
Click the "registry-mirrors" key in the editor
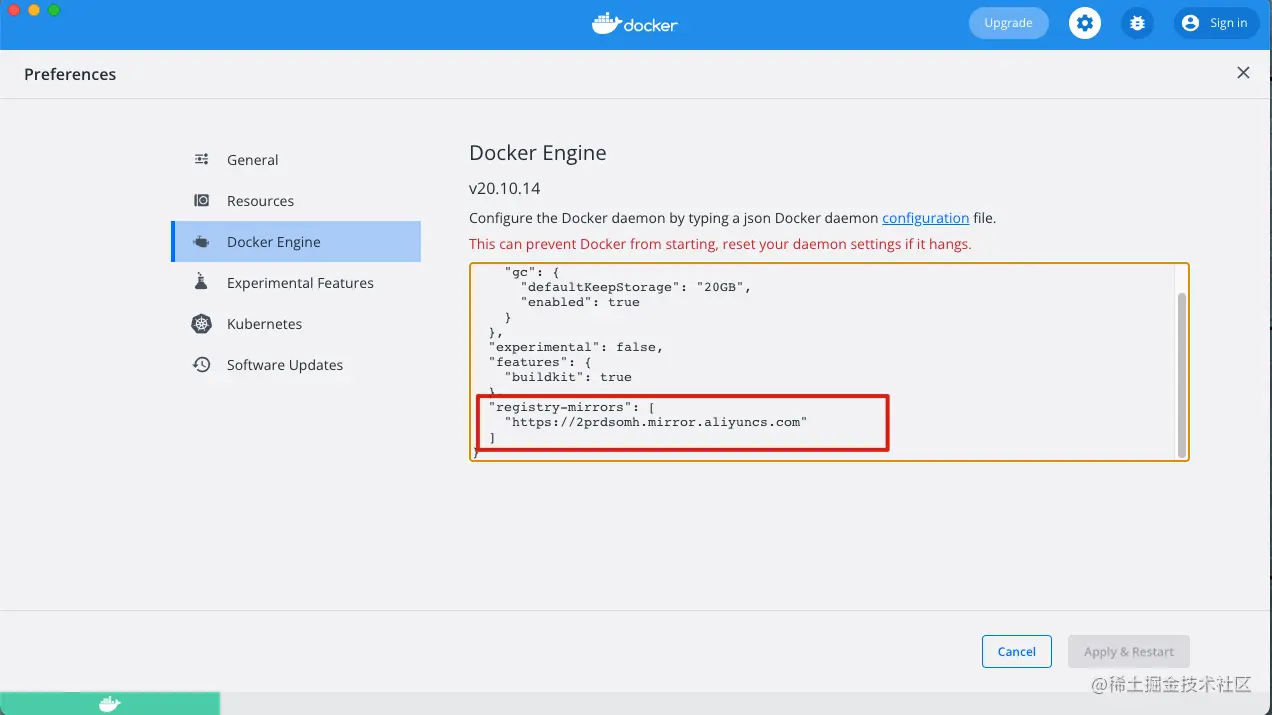click(x=562, y=407)
